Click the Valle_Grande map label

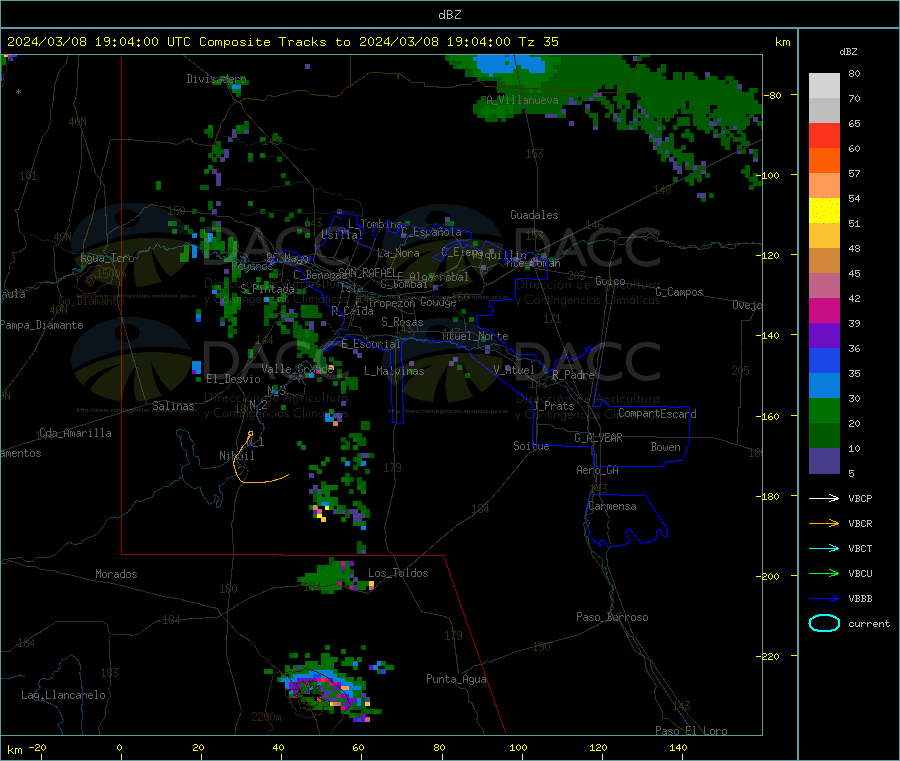coord(298,368)
